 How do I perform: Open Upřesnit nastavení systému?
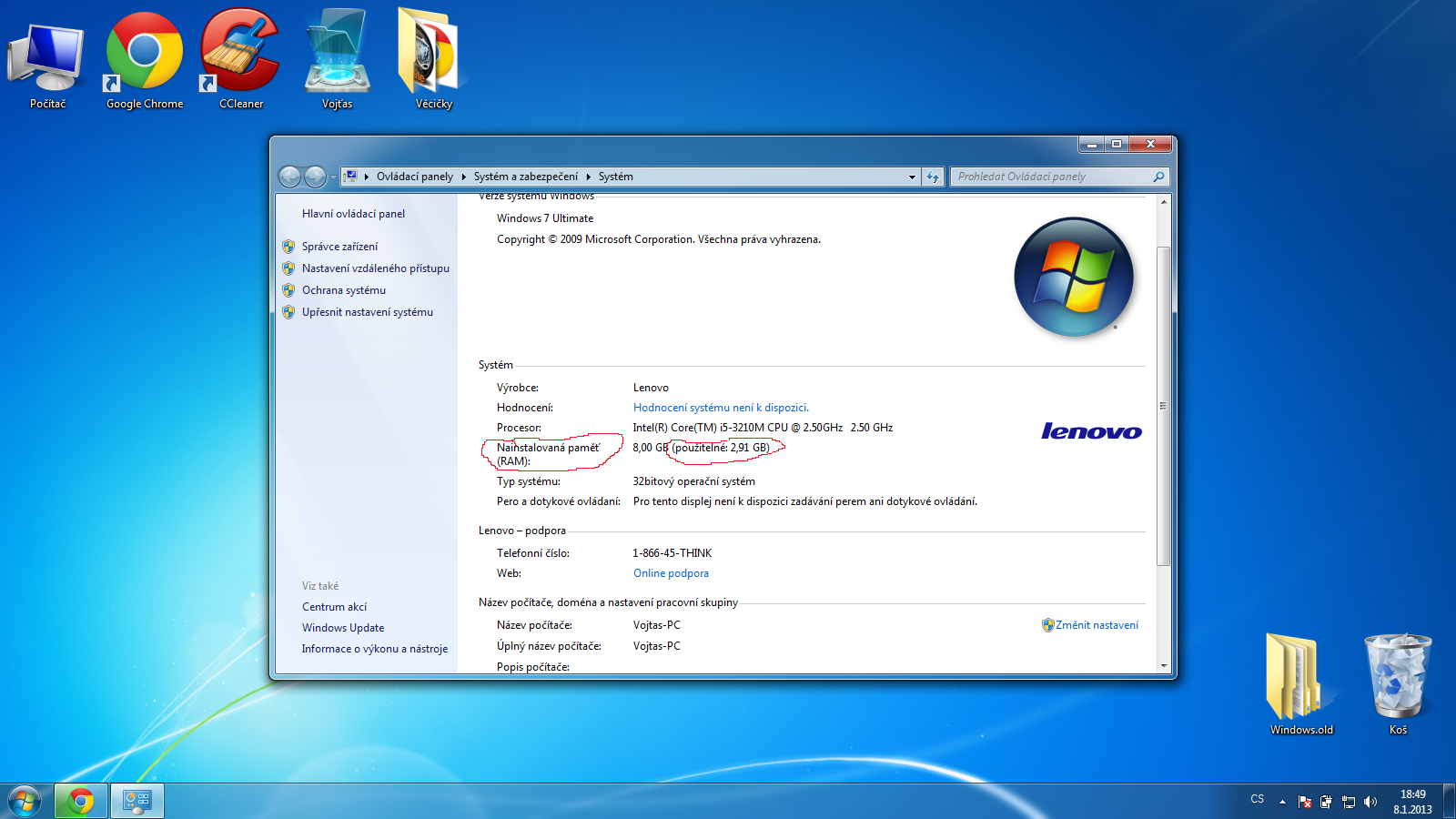[368, 312]
